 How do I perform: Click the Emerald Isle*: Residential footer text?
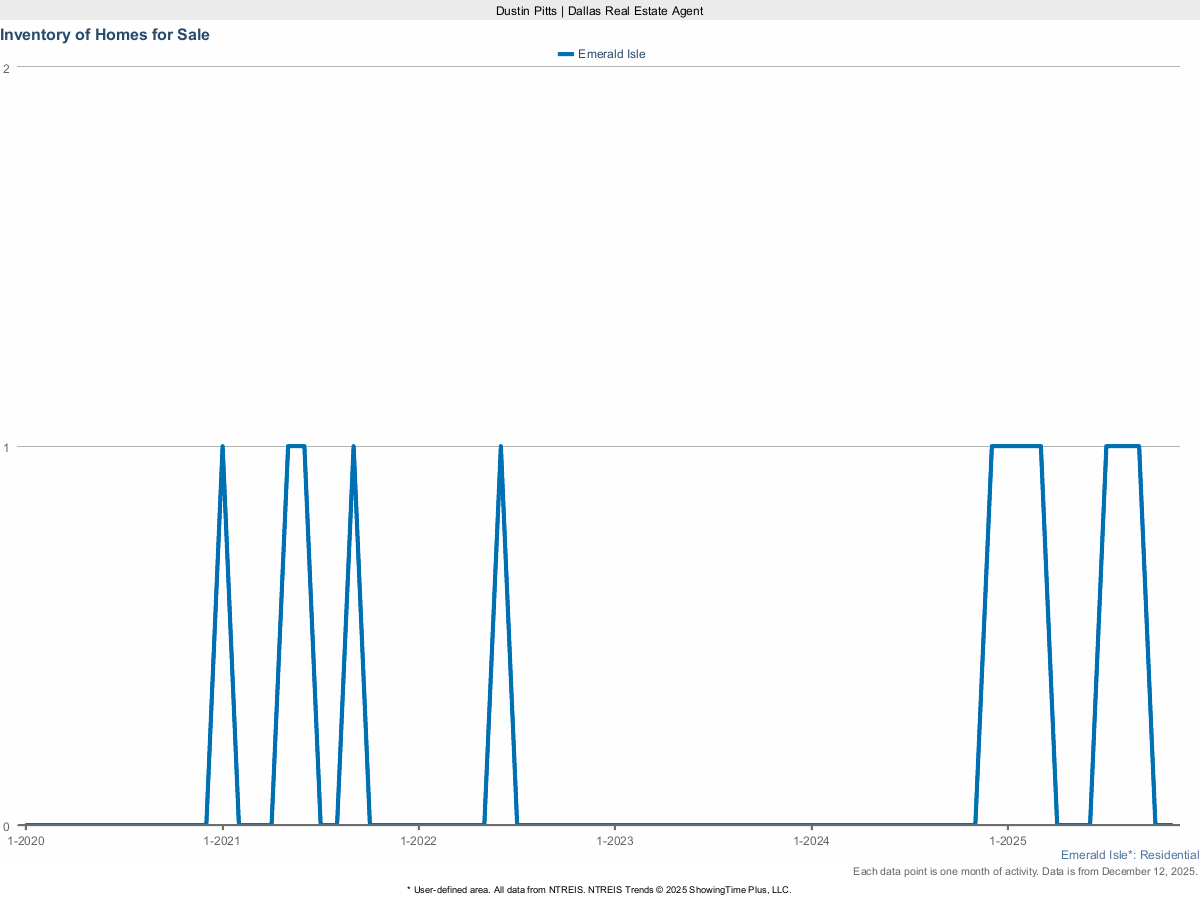click(1129, 855)
